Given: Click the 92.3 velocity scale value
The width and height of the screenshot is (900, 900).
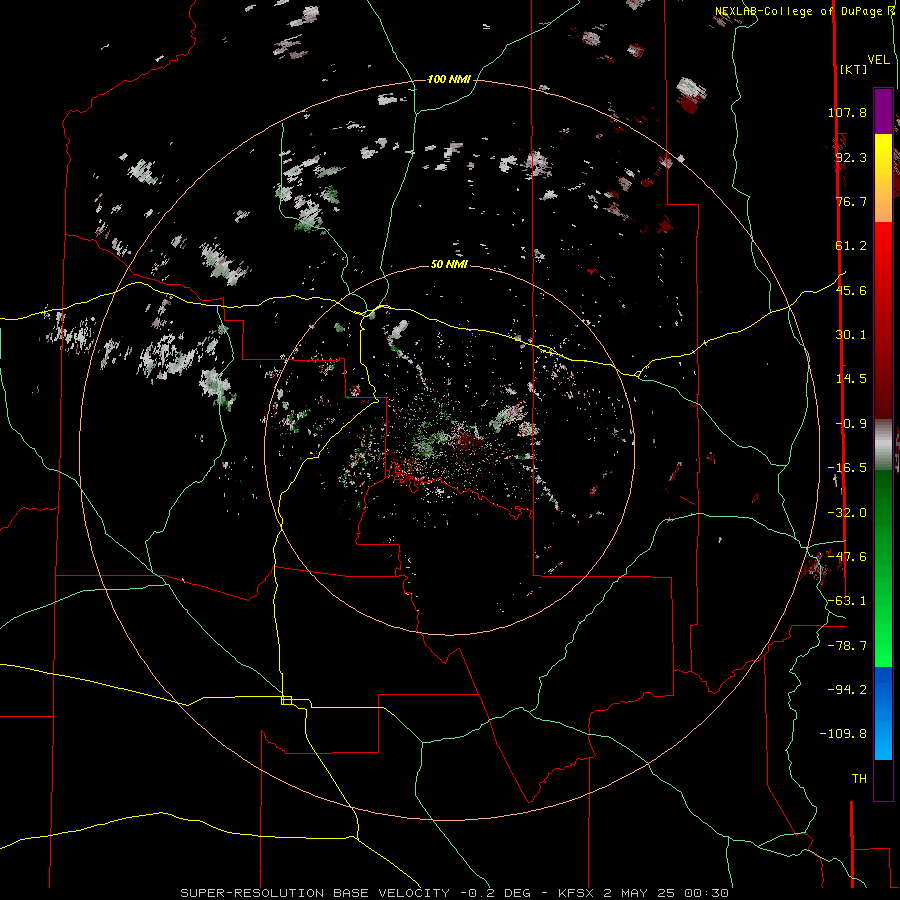Looking at the screenshot, I should coord(851,157).
